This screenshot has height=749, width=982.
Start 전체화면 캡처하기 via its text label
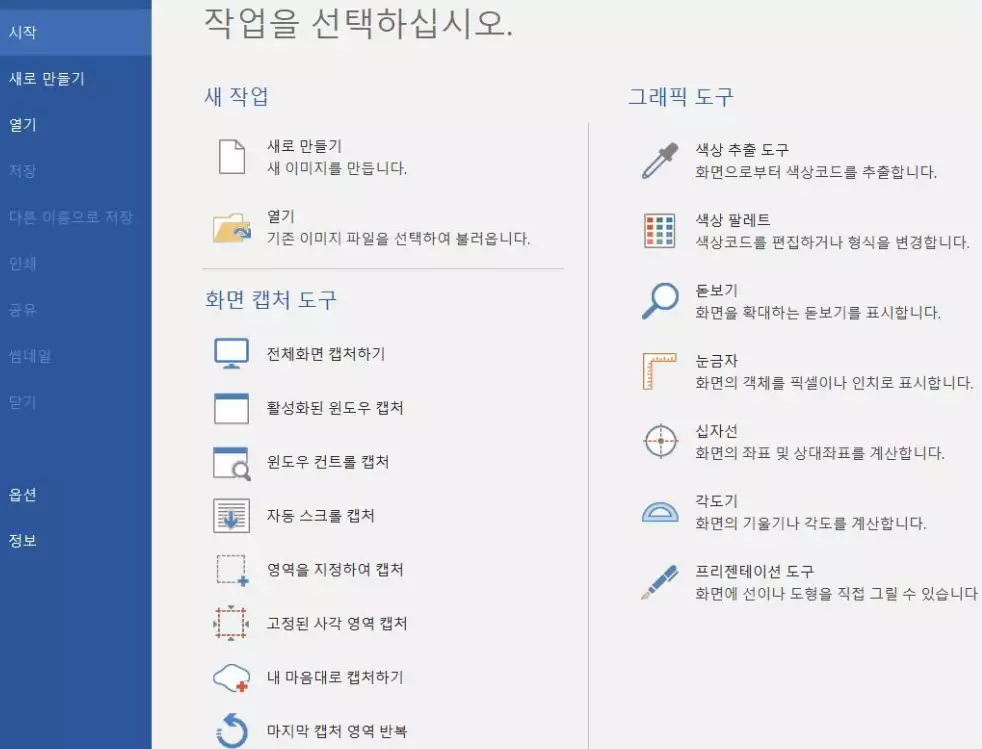(x=326, y=354)
